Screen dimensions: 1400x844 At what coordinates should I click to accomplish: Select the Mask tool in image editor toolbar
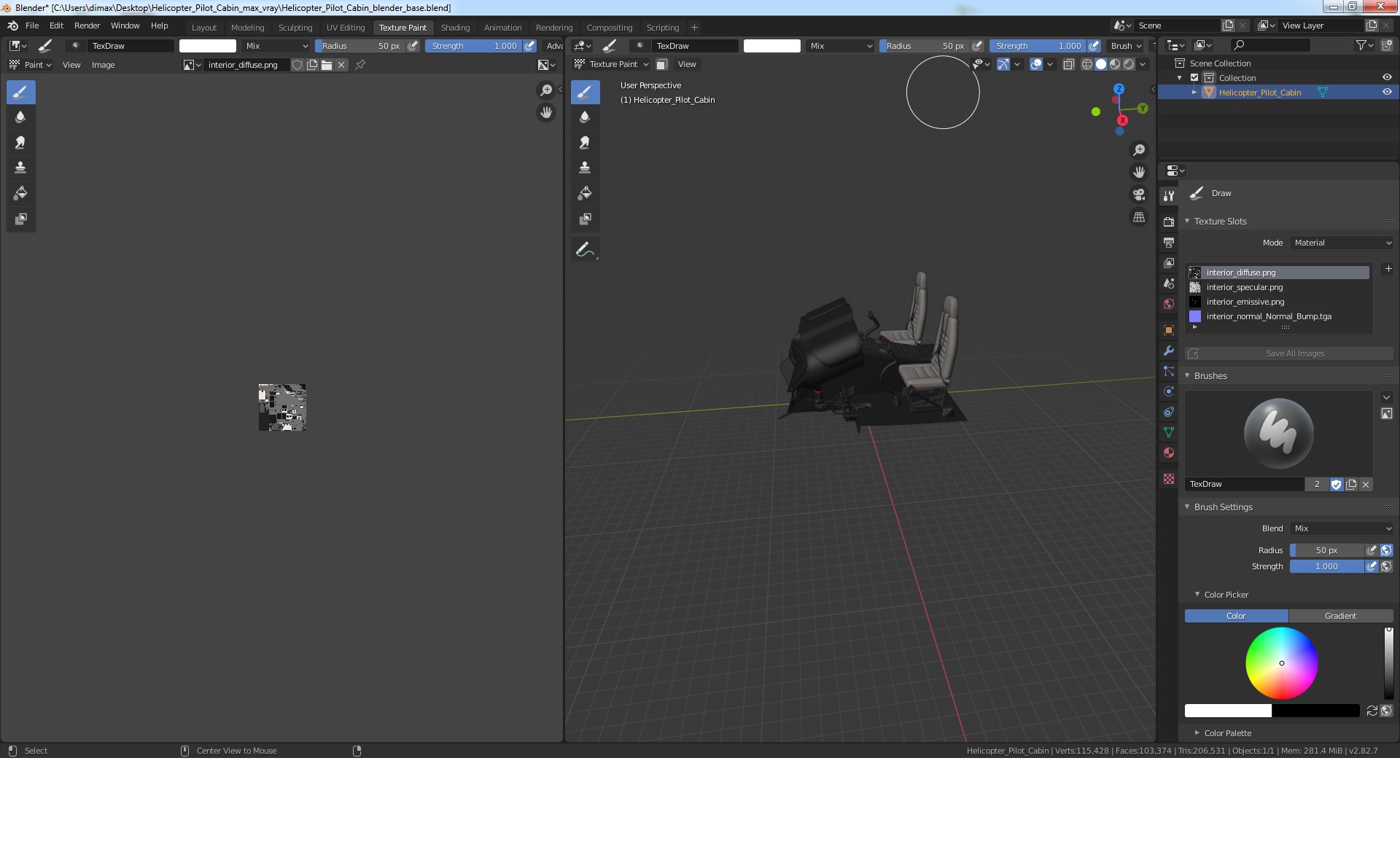pos(20,219)
